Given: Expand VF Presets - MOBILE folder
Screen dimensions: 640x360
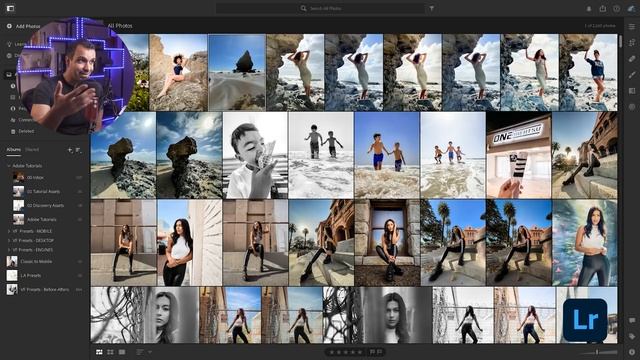Looking at the screenshot, I should (x=9, y=231).
